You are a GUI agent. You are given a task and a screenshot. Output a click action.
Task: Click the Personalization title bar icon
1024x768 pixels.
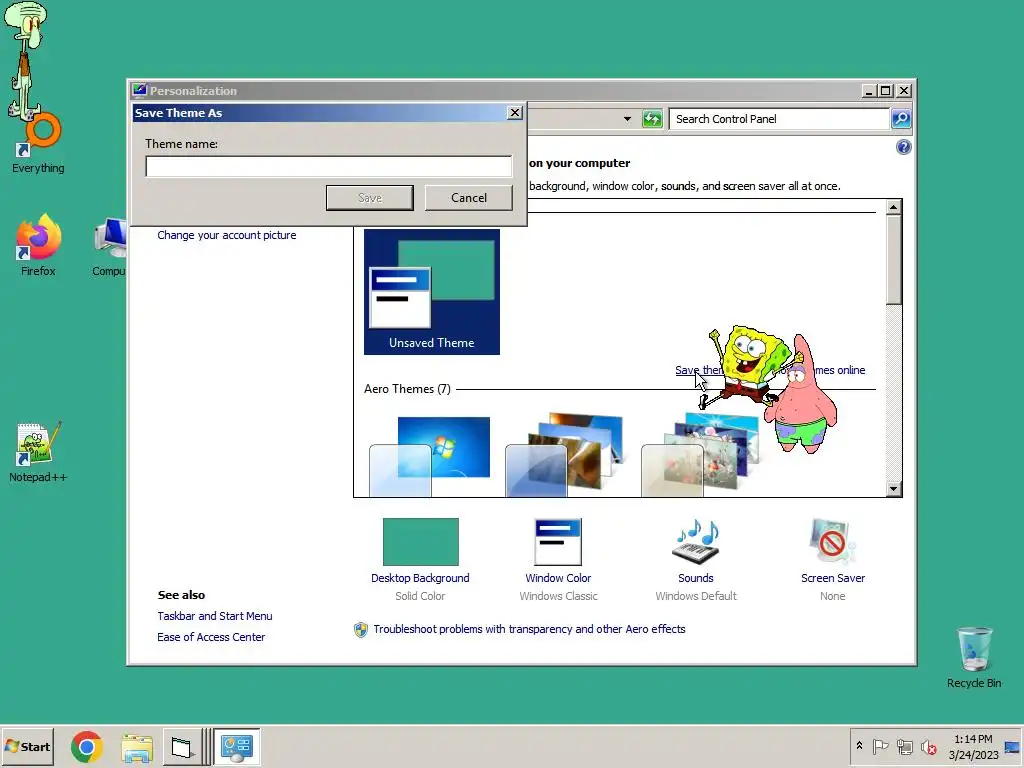coord(139,90)
